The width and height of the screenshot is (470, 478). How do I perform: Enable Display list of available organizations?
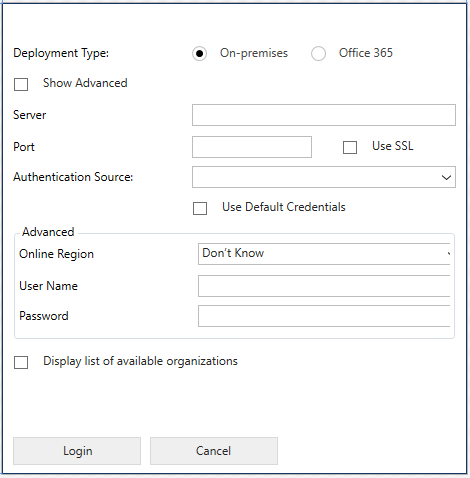(21, 362)
